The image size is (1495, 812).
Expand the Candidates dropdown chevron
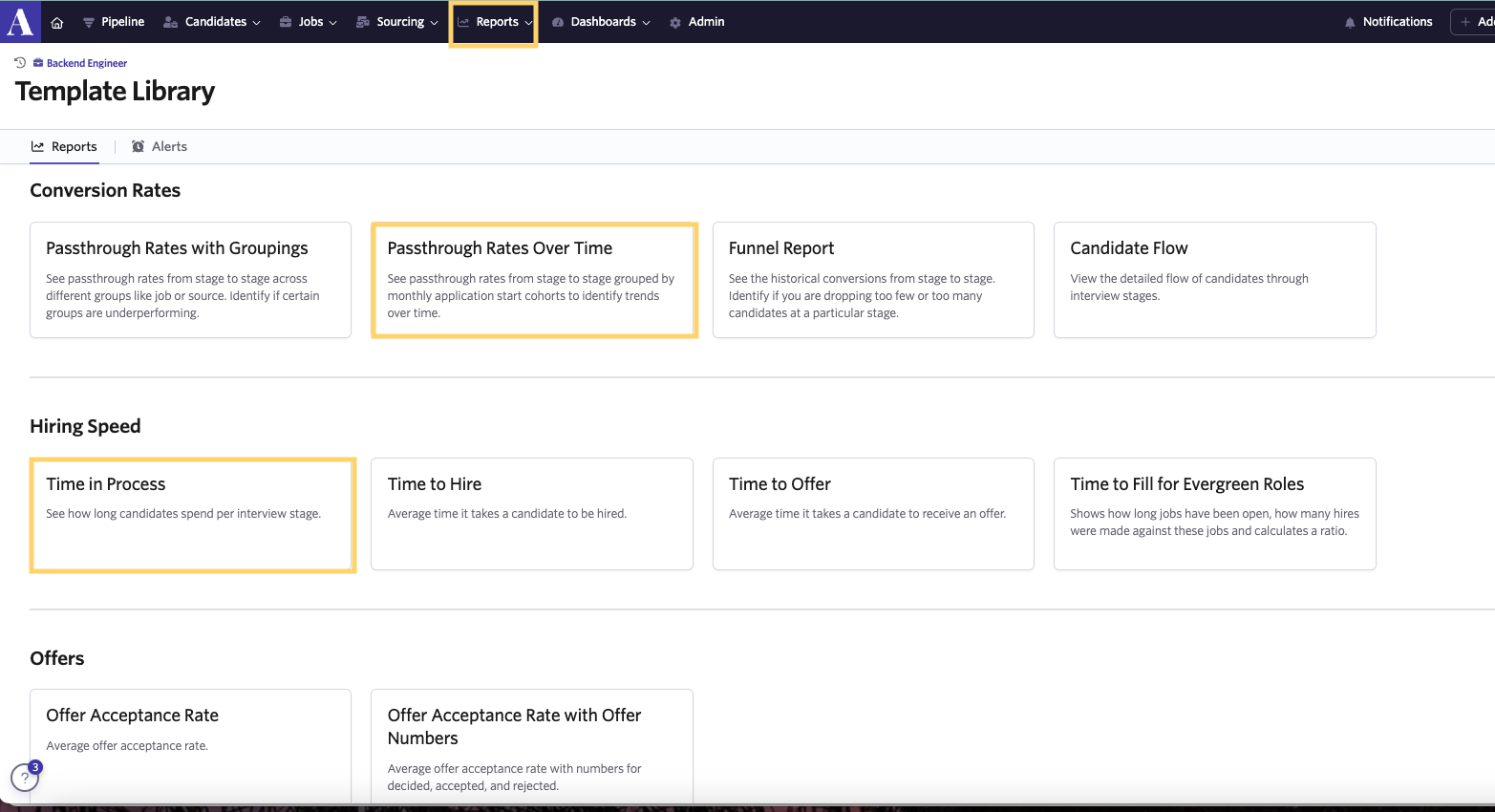pos(256,23)
